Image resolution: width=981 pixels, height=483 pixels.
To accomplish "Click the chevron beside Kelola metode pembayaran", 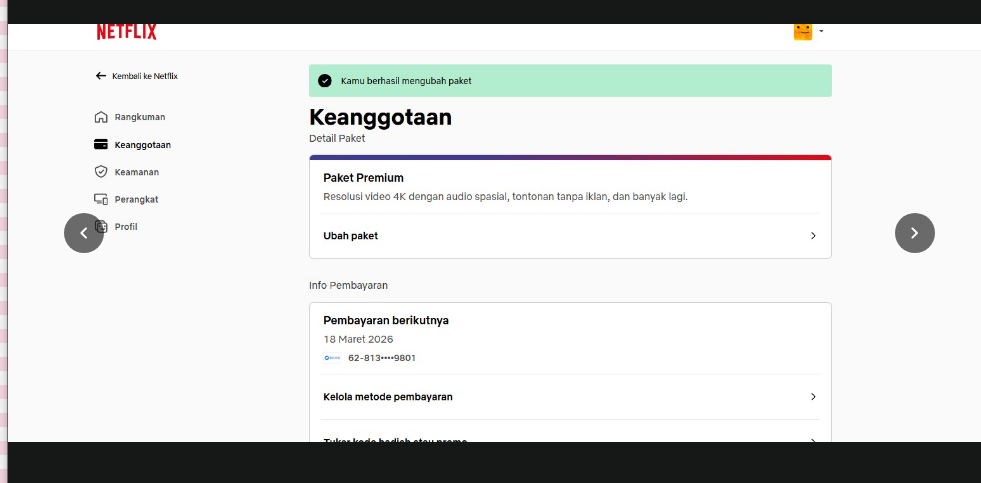I will click(x=813, y=397).
